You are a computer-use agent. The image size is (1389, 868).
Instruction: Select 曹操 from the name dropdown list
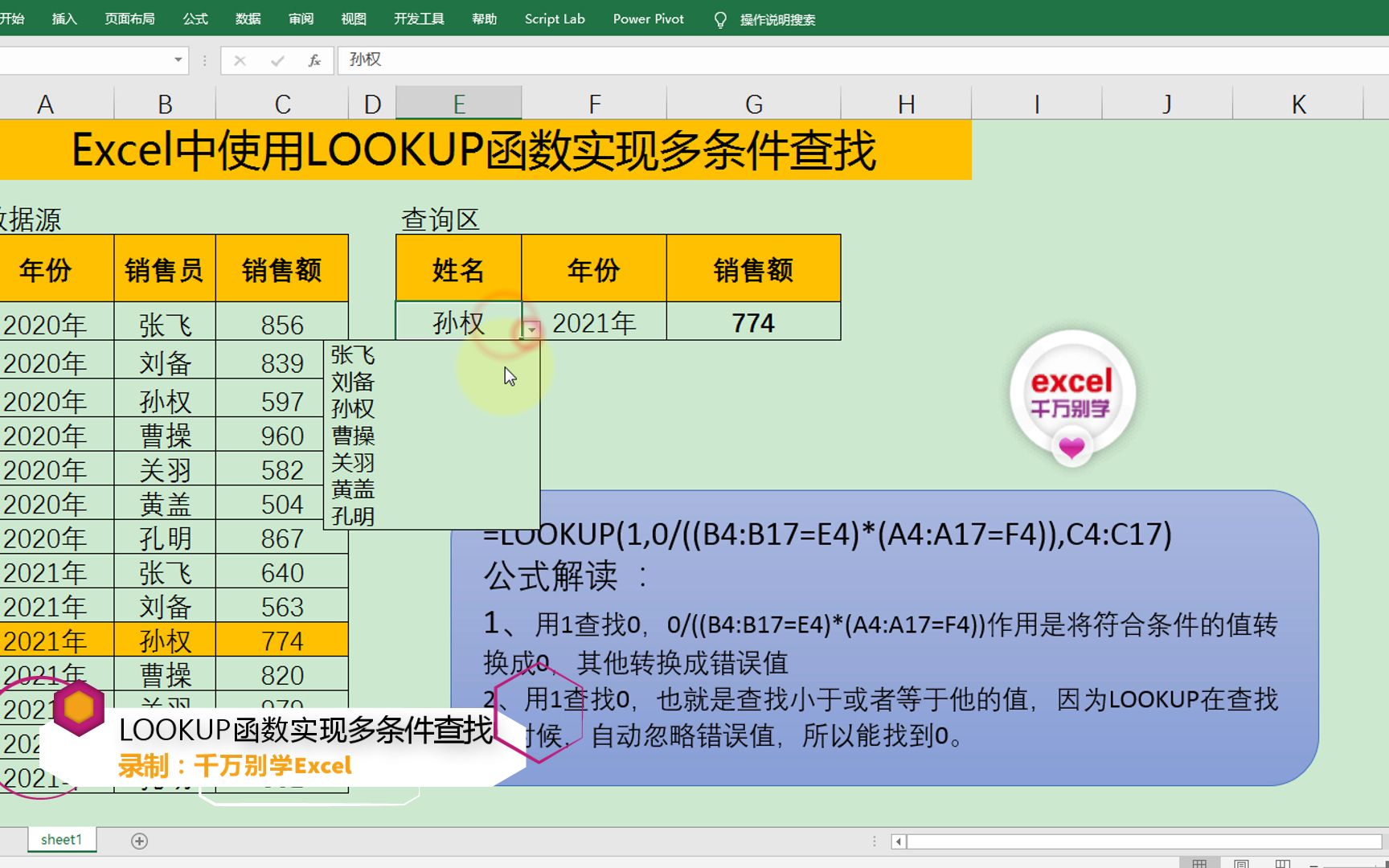tap(352, 435)
